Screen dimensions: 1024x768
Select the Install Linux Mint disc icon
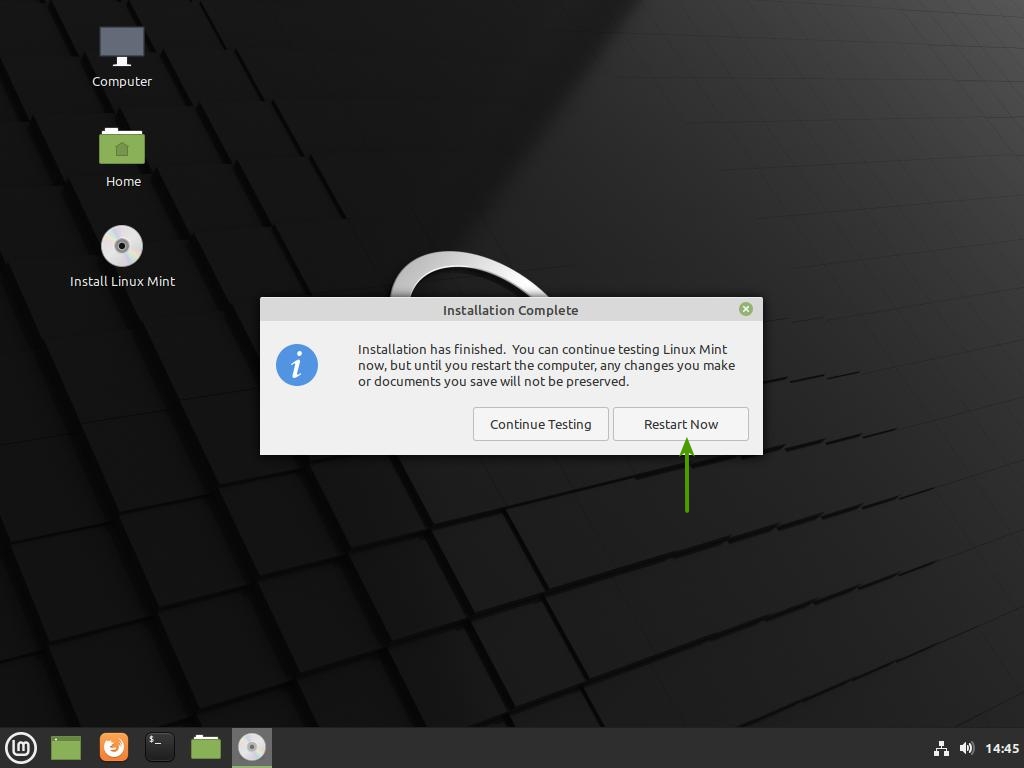pyautogui.click(x=122, y=246)
